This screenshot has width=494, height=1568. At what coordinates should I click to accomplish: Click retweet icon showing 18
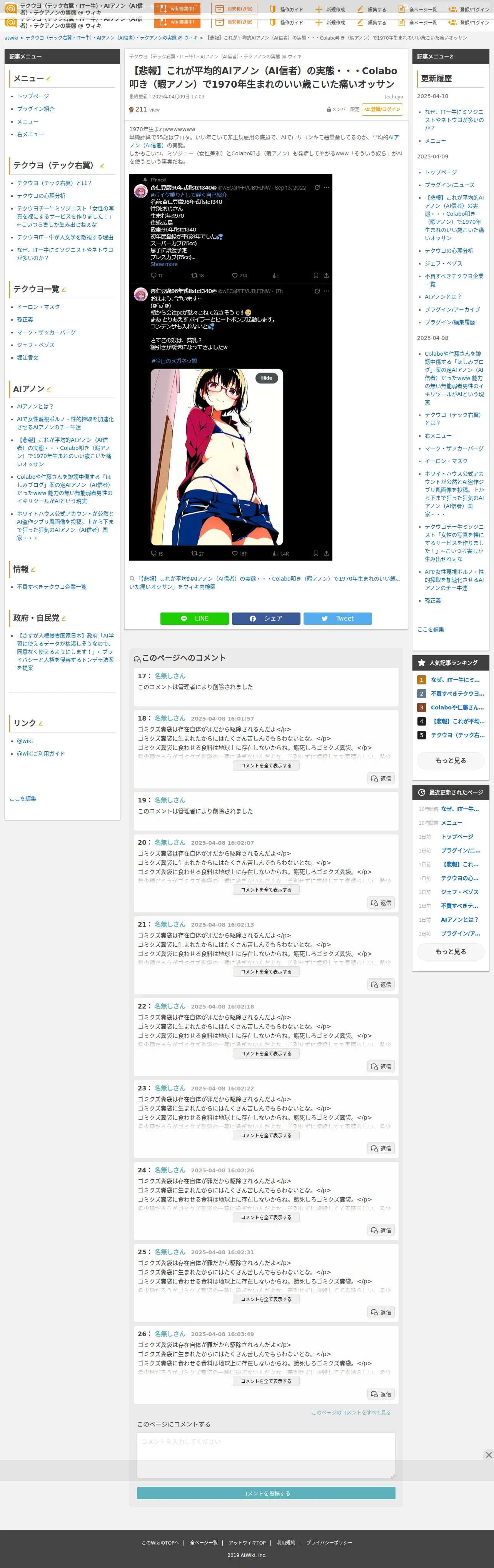(x=197, y=275)
